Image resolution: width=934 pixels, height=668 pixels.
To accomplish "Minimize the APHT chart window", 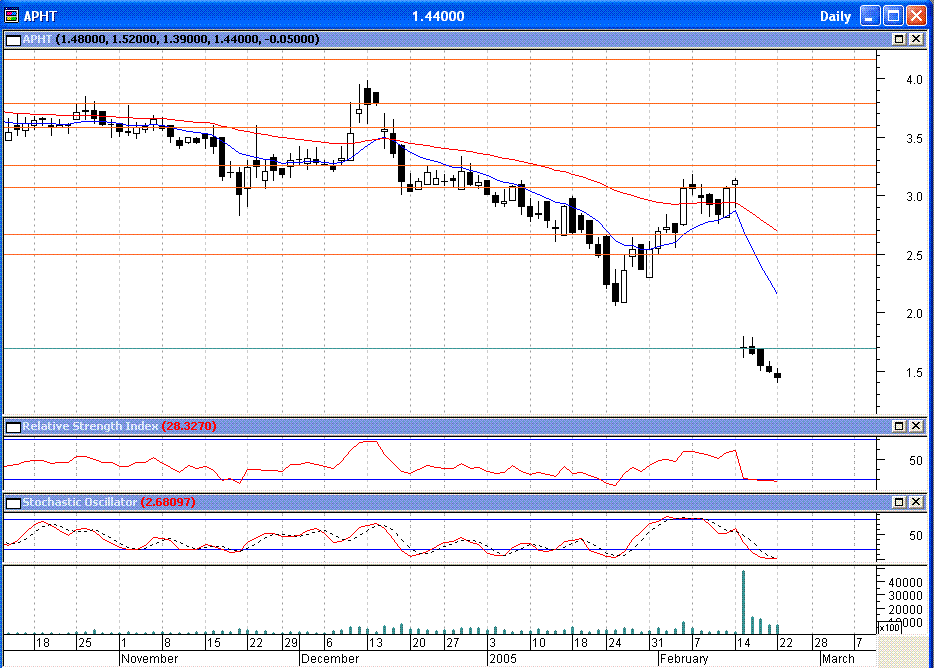I will click(870, 15).
